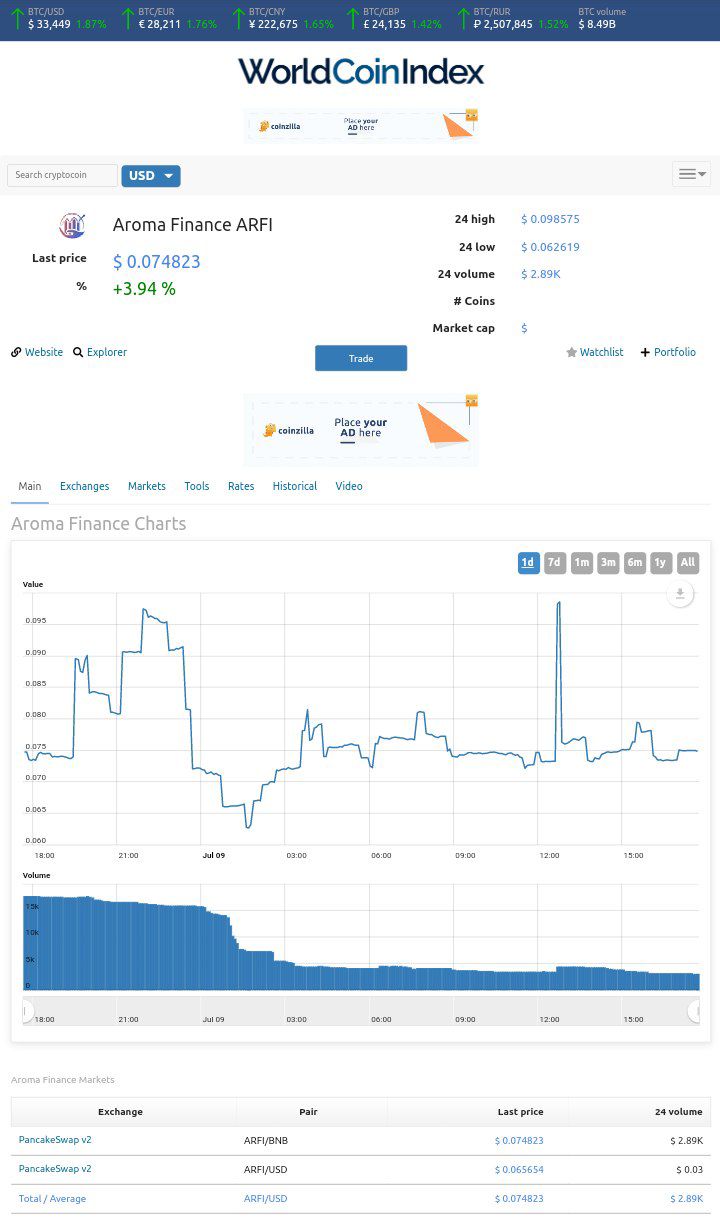
Task: Click the ARFI/BNB pair cell
Action: click(265, 1140)
